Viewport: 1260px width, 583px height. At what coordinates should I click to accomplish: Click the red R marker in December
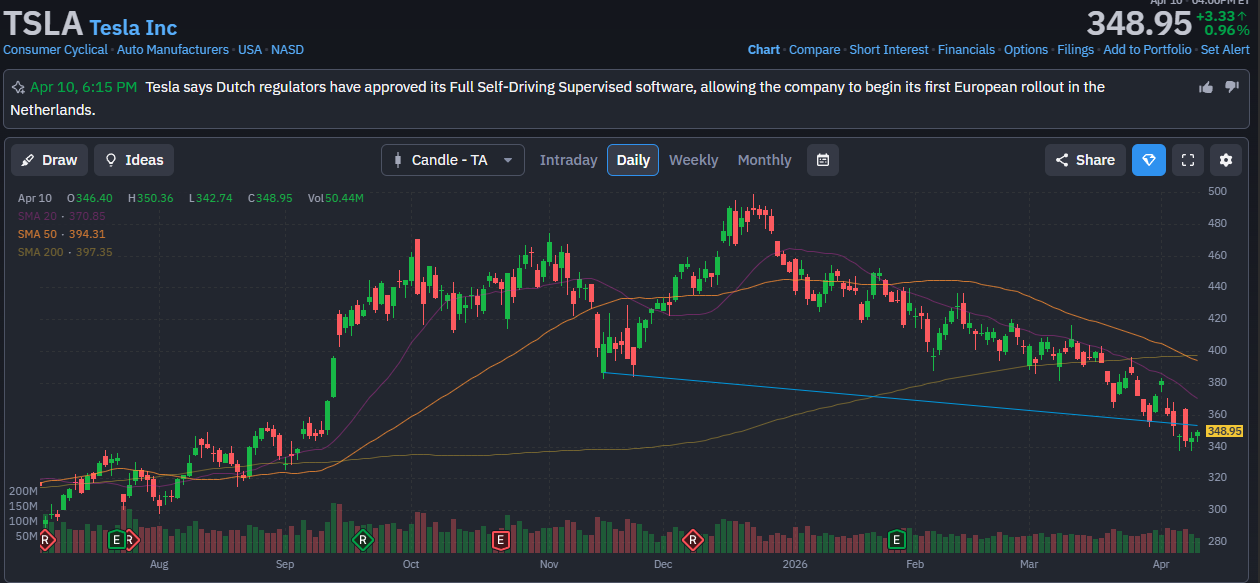(x=691, y=540)
